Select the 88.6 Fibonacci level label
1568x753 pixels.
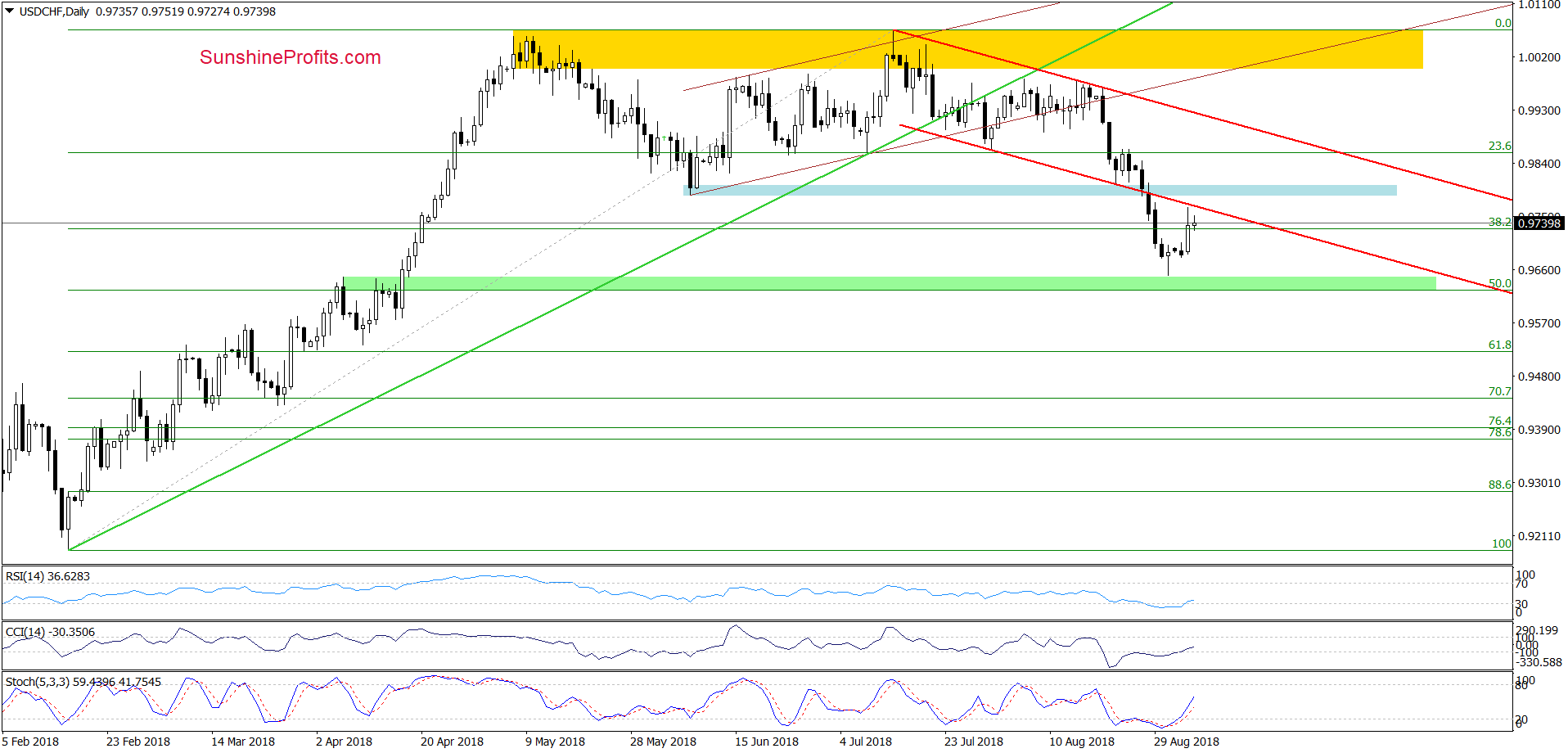pos(1500,485)
